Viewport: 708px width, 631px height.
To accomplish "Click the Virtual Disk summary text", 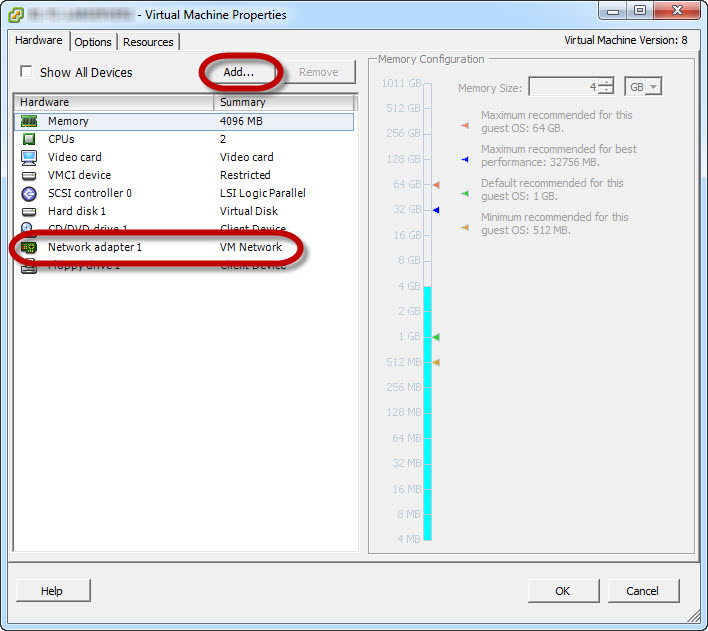I will tap(249, 211).
